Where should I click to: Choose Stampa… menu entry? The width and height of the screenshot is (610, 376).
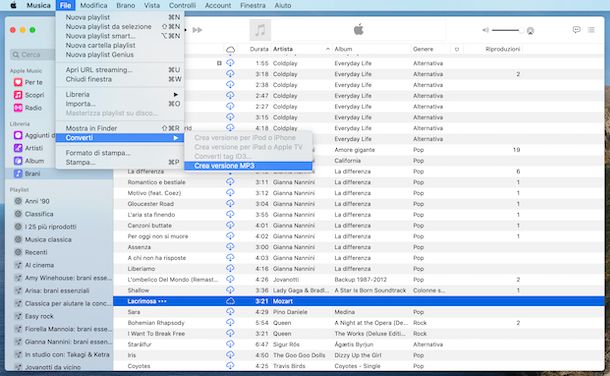(x=120, y=163)
